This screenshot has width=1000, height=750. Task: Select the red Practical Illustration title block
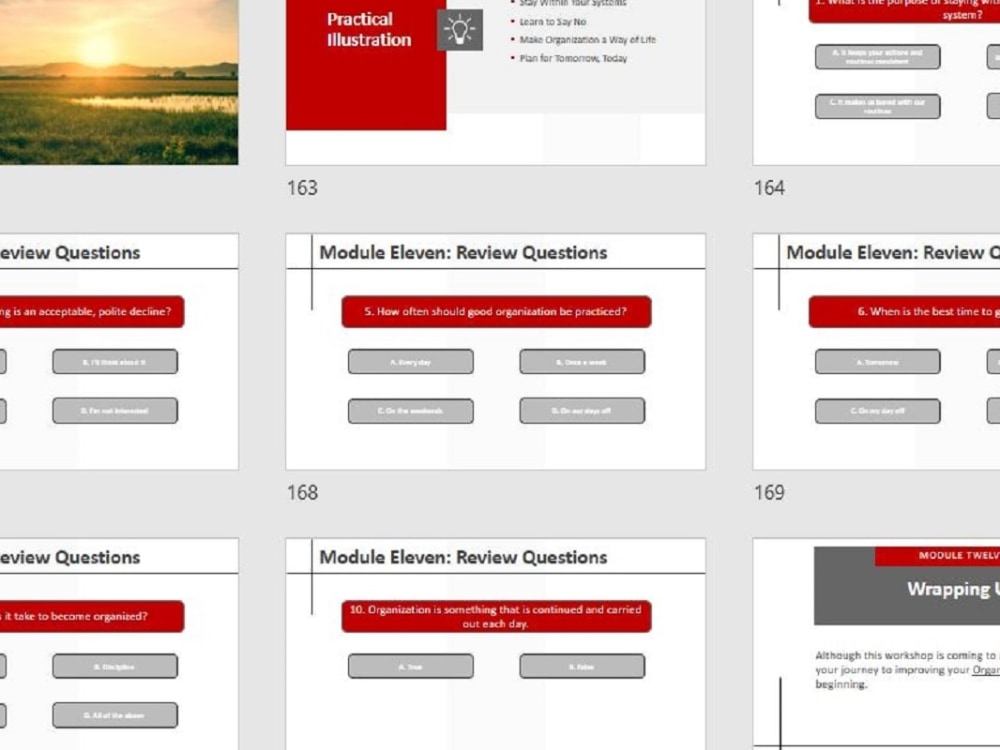point(366,64)
